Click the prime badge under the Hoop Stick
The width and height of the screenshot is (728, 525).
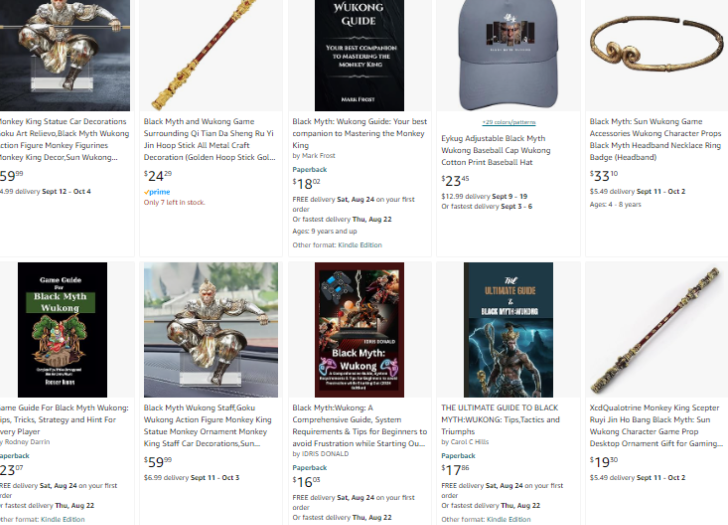157,192
